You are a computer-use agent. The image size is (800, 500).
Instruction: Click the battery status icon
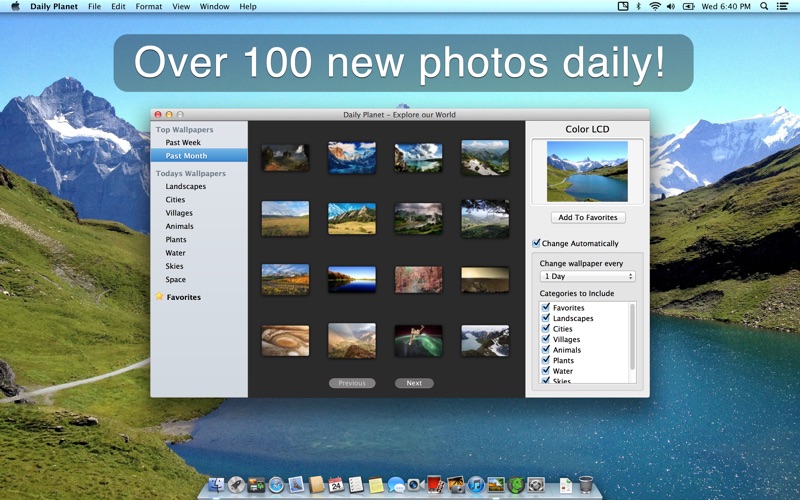point(688,6)
